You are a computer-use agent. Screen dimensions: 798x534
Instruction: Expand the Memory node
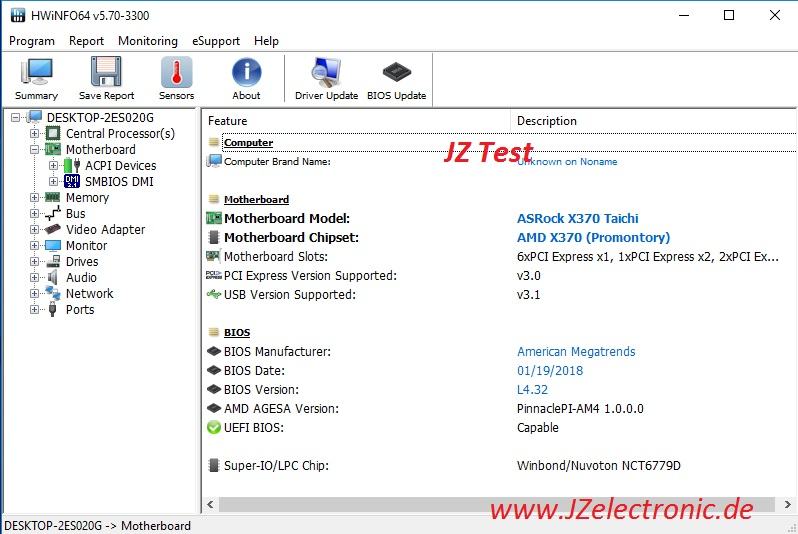[x=34, y=198]
